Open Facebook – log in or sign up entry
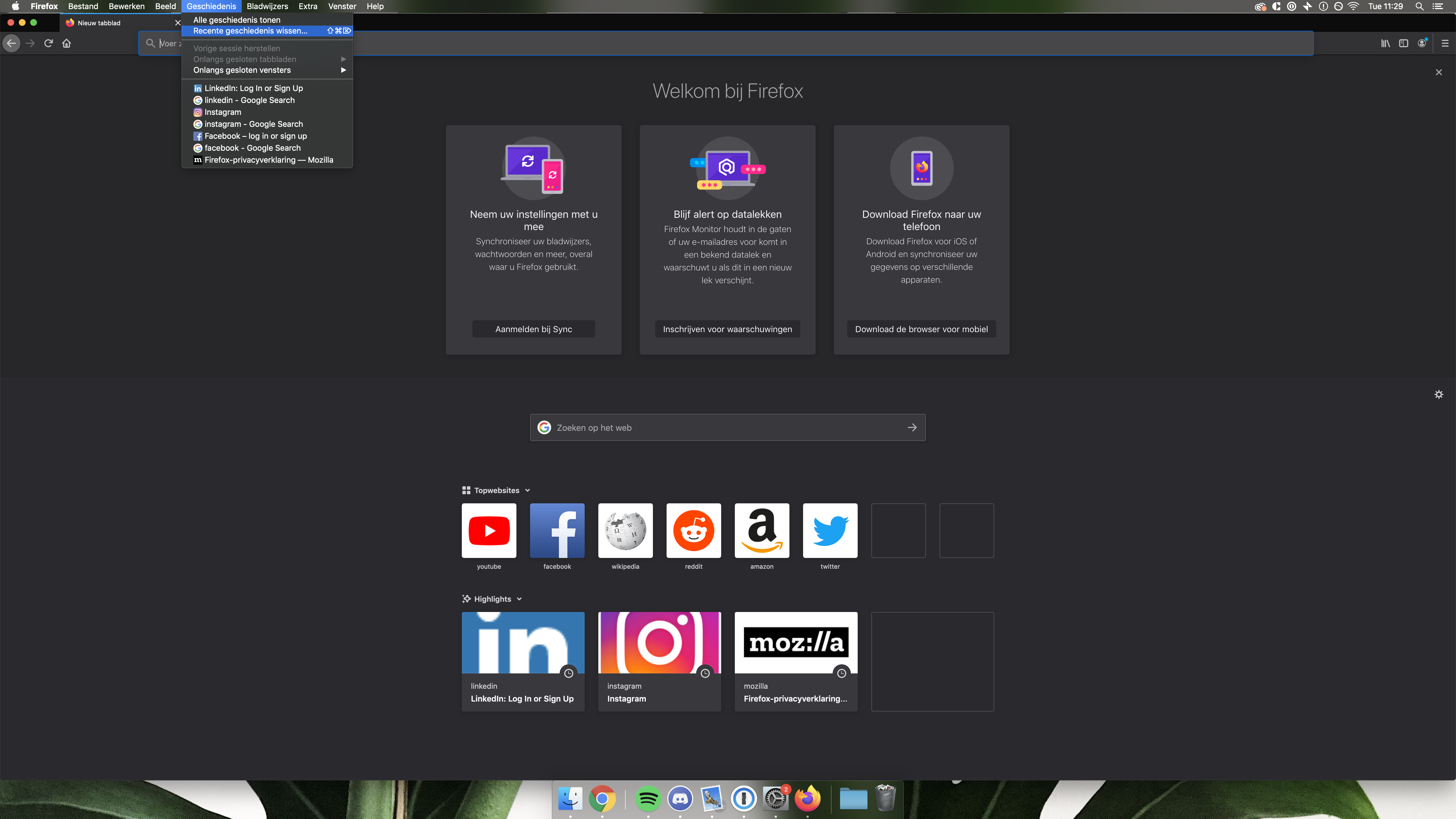The image size is (1456, 819). pyautogui.click(x=267, y=136)
